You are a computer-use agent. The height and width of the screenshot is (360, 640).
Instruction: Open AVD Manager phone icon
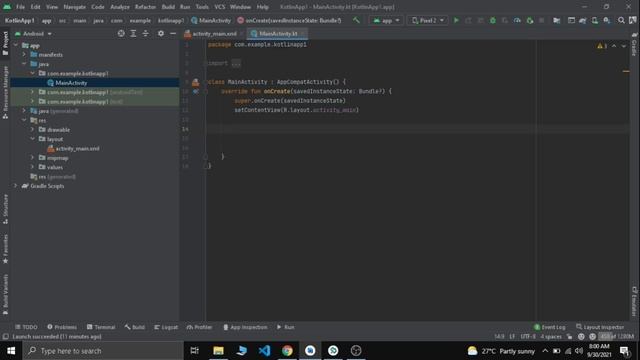click(595, 20)
